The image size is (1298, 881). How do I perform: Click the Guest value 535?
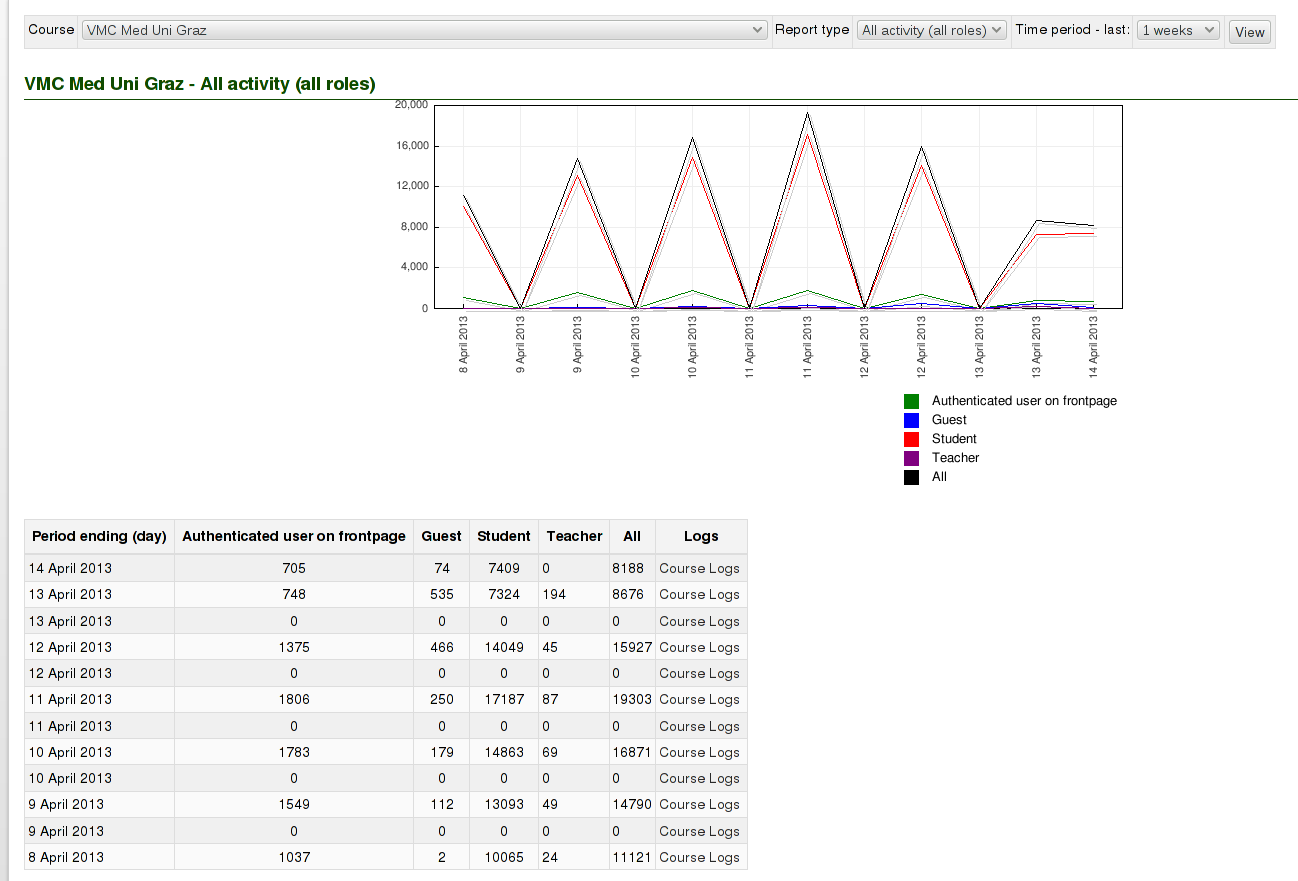click(x=442, y=594)
